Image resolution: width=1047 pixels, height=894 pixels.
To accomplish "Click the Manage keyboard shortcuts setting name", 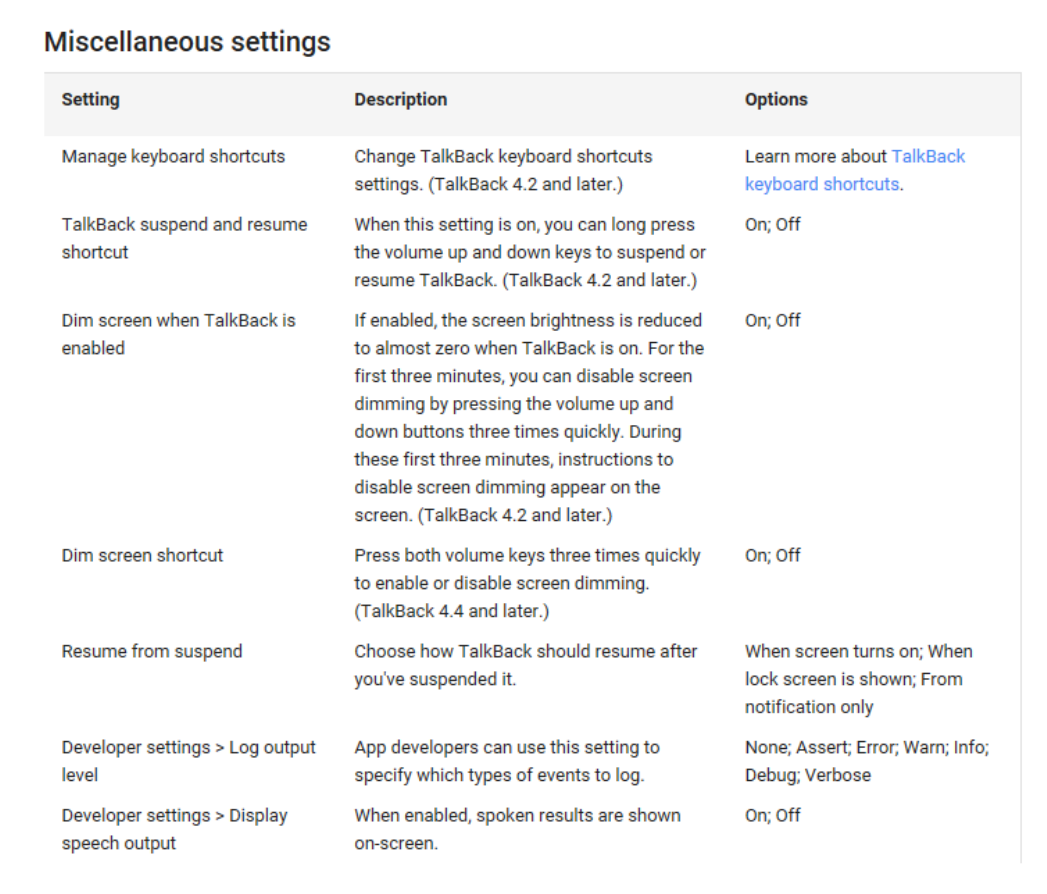I will tap(174, 156).
